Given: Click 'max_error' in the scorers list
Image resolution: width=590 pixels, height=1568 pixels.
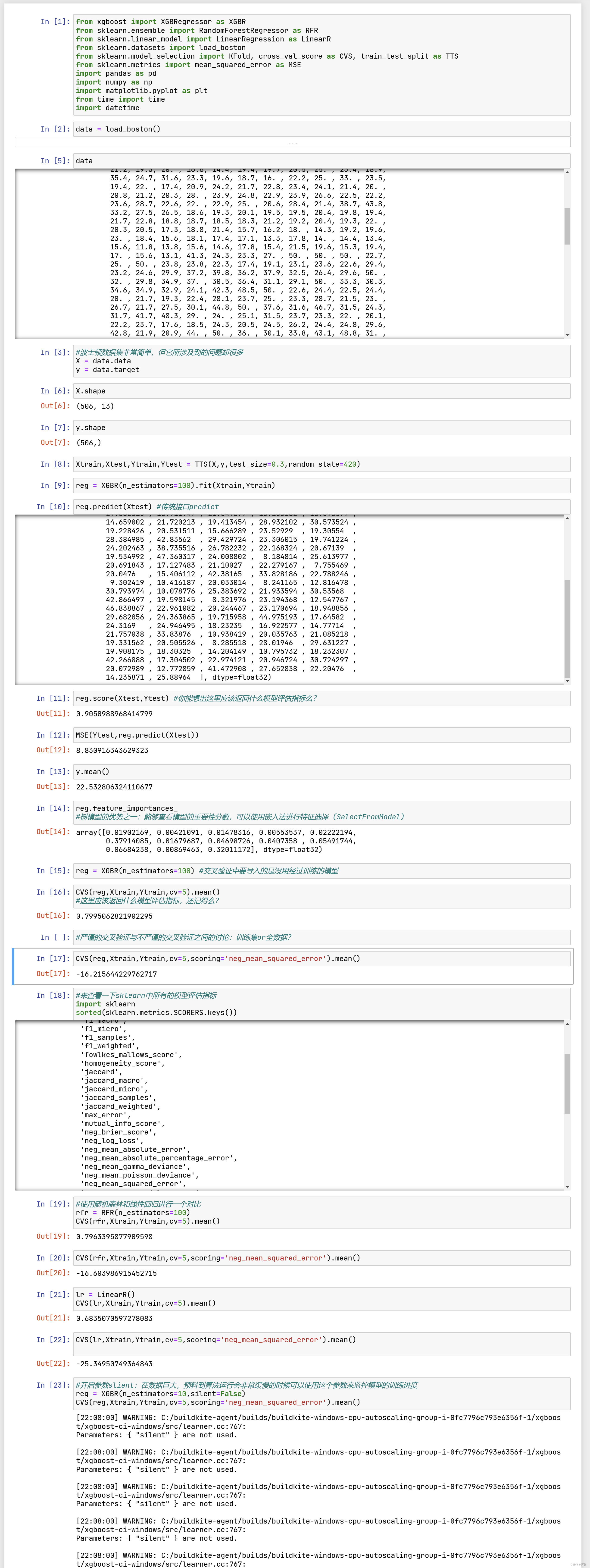Looking at the screenshot, I should click(x=106, y=1115).
